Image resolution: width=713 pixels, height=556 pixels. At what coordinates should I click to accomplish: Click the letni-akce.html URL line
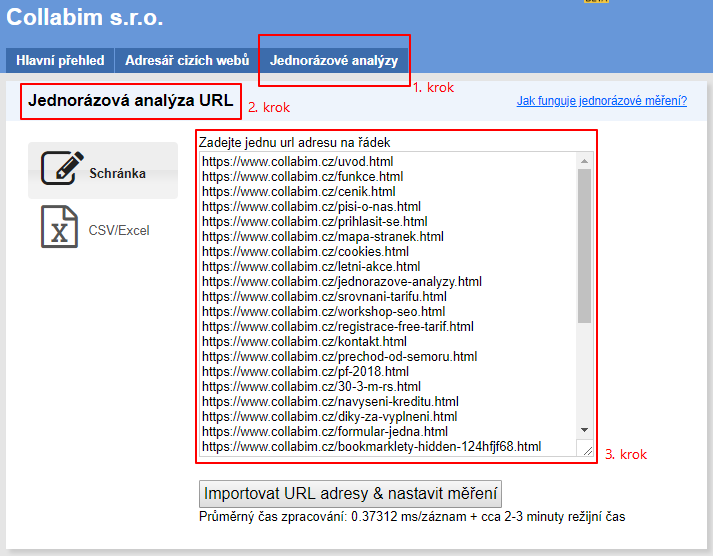point(311,266)
